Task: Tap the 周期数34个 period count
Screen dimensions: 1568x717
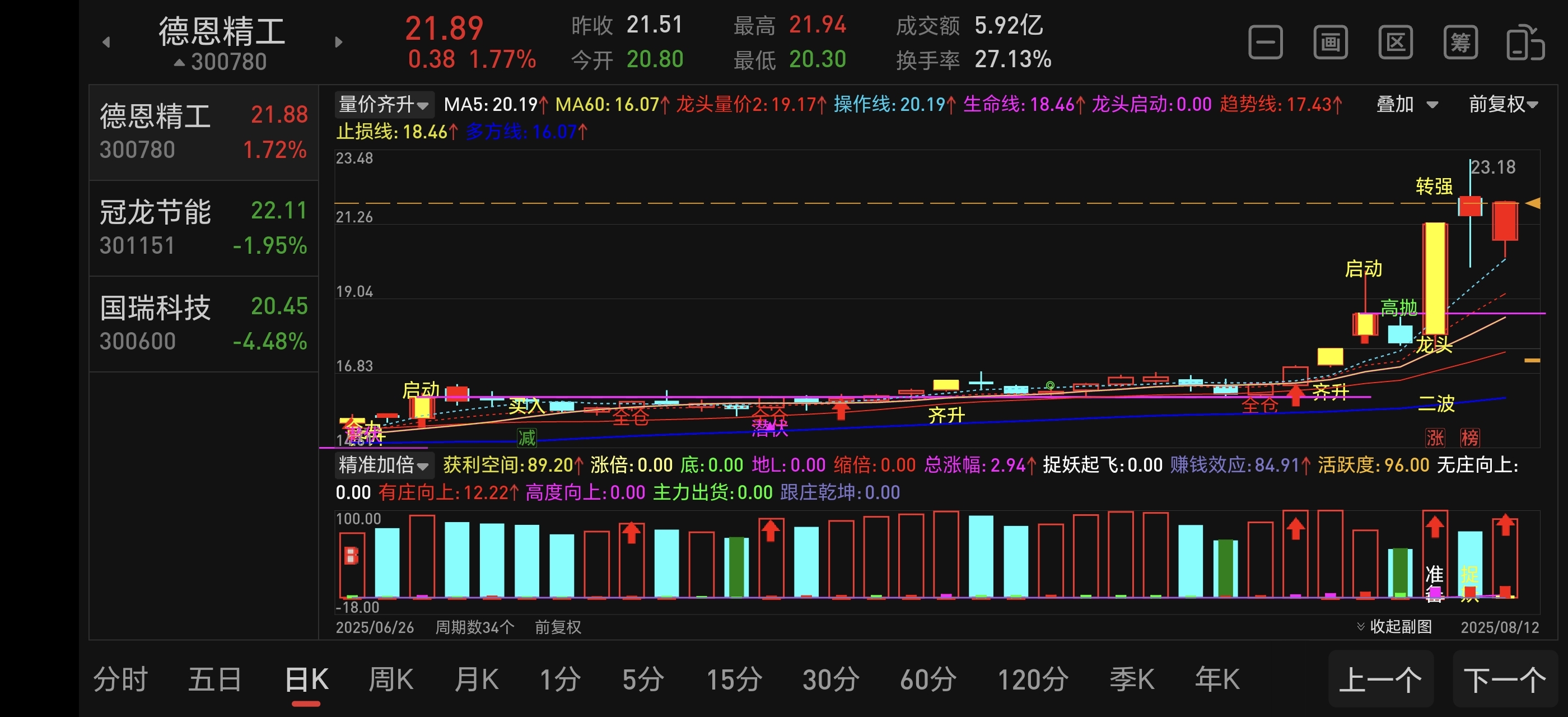Action: [x=475, y=627]
